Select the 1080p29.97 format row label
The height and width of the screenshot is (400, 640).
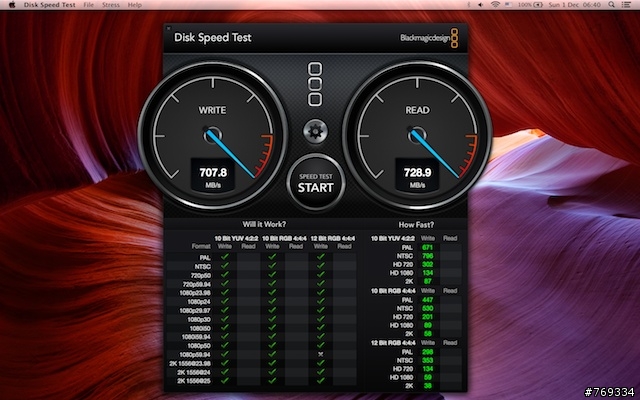(195, 311)
